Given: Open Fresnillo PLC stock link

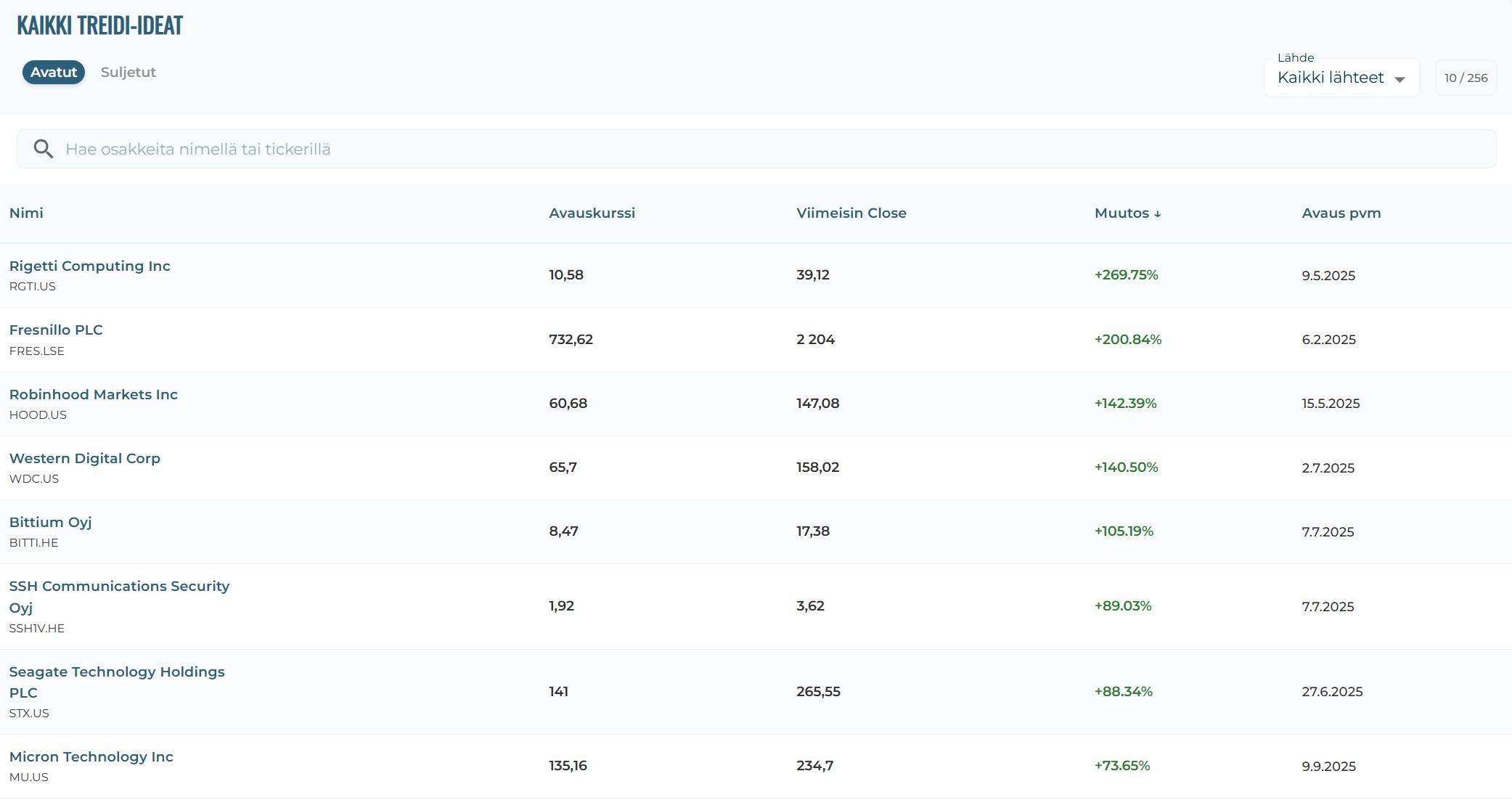Looking at the screenshot, I should [x=56, y=330].
